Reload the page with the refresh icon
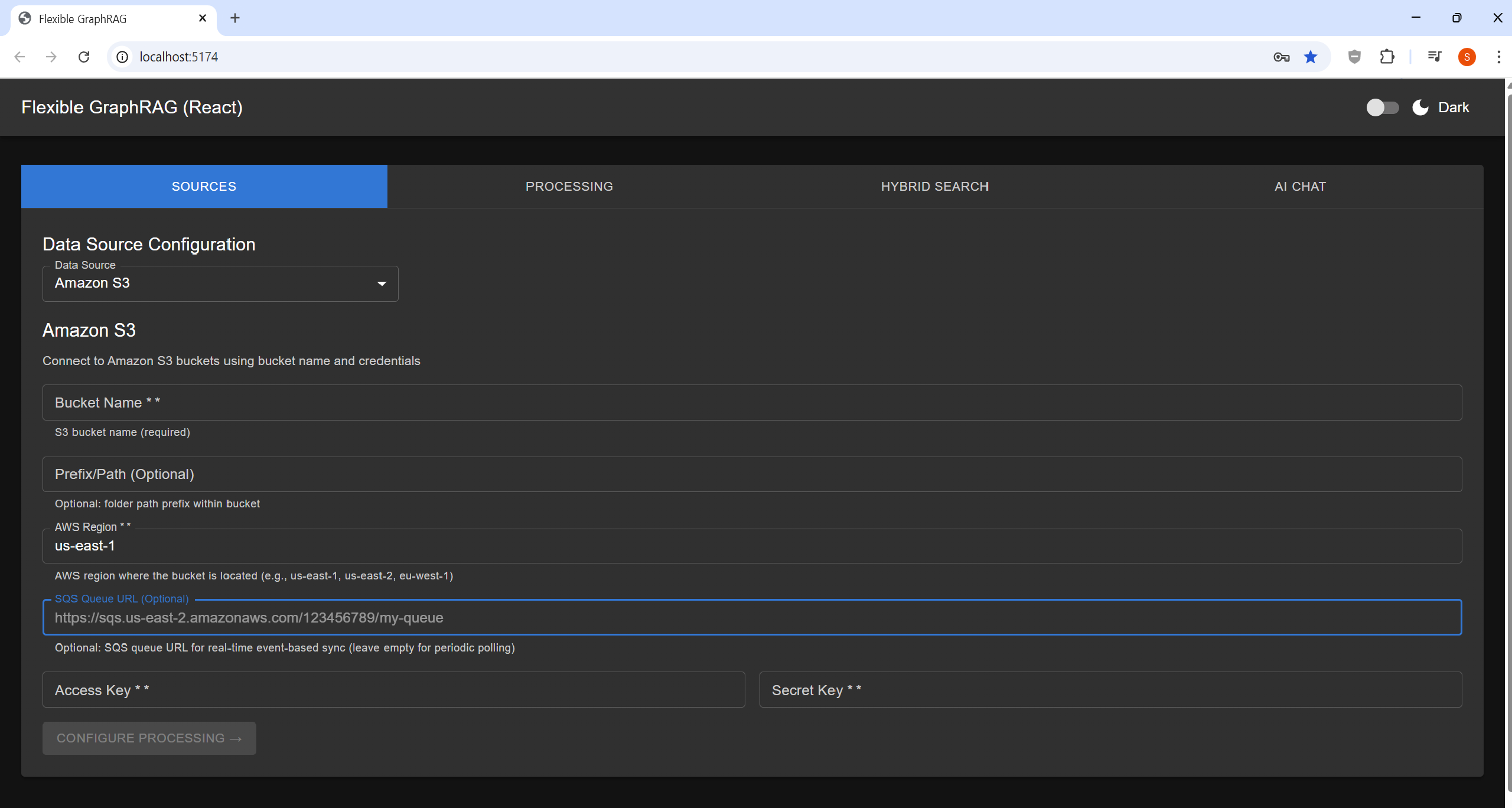The image size is (1512, 808). pos(84,57)
